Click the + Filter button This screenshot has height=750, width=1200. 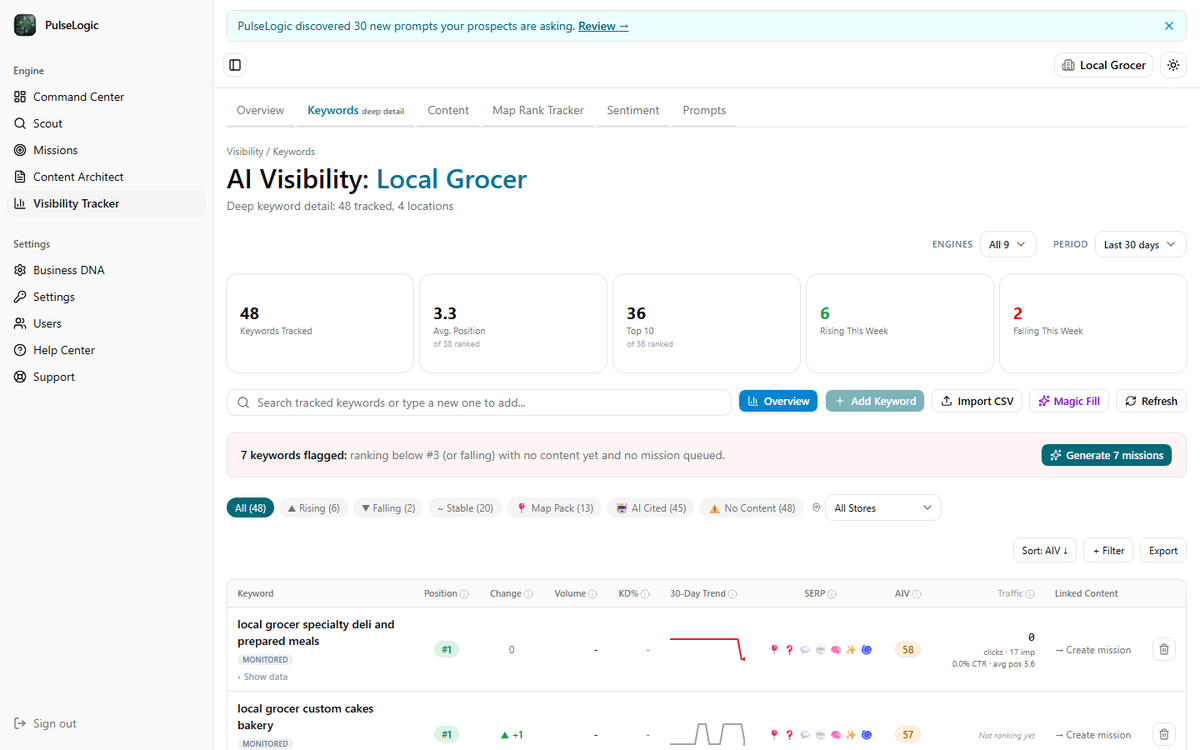pyautogui.click(x=1108, y=550)
